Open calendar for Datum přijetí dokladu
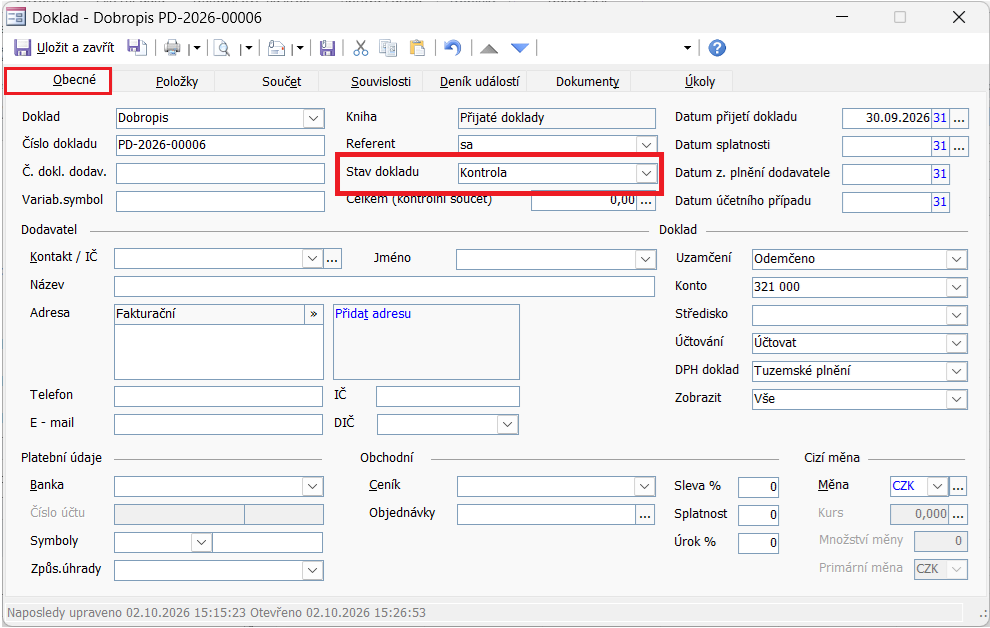Screen dimensions: 990x628 point(939,118)
